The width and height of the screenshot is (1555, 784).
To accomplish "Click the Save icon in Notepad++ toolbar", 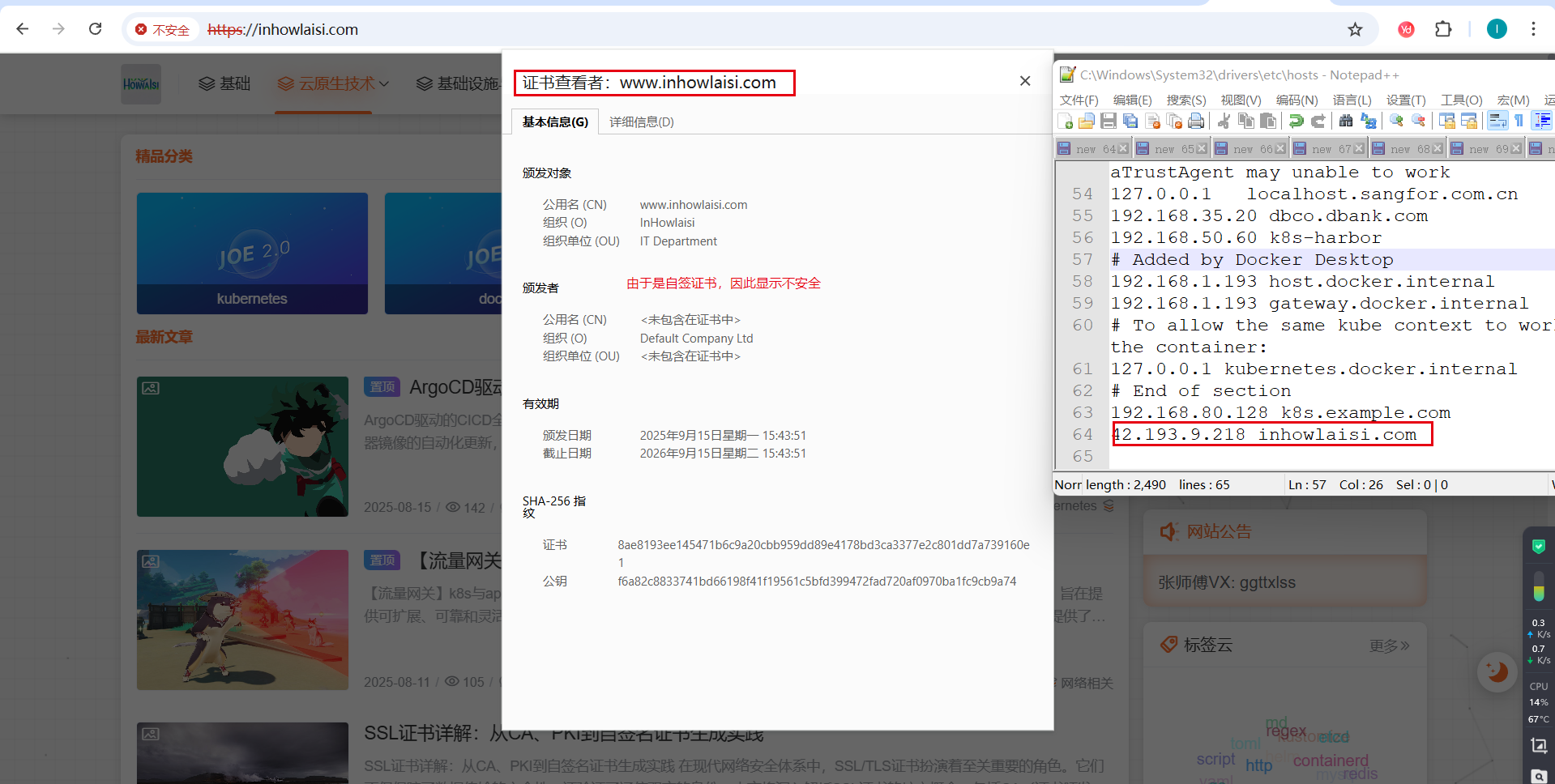I will pos(1109,121).
